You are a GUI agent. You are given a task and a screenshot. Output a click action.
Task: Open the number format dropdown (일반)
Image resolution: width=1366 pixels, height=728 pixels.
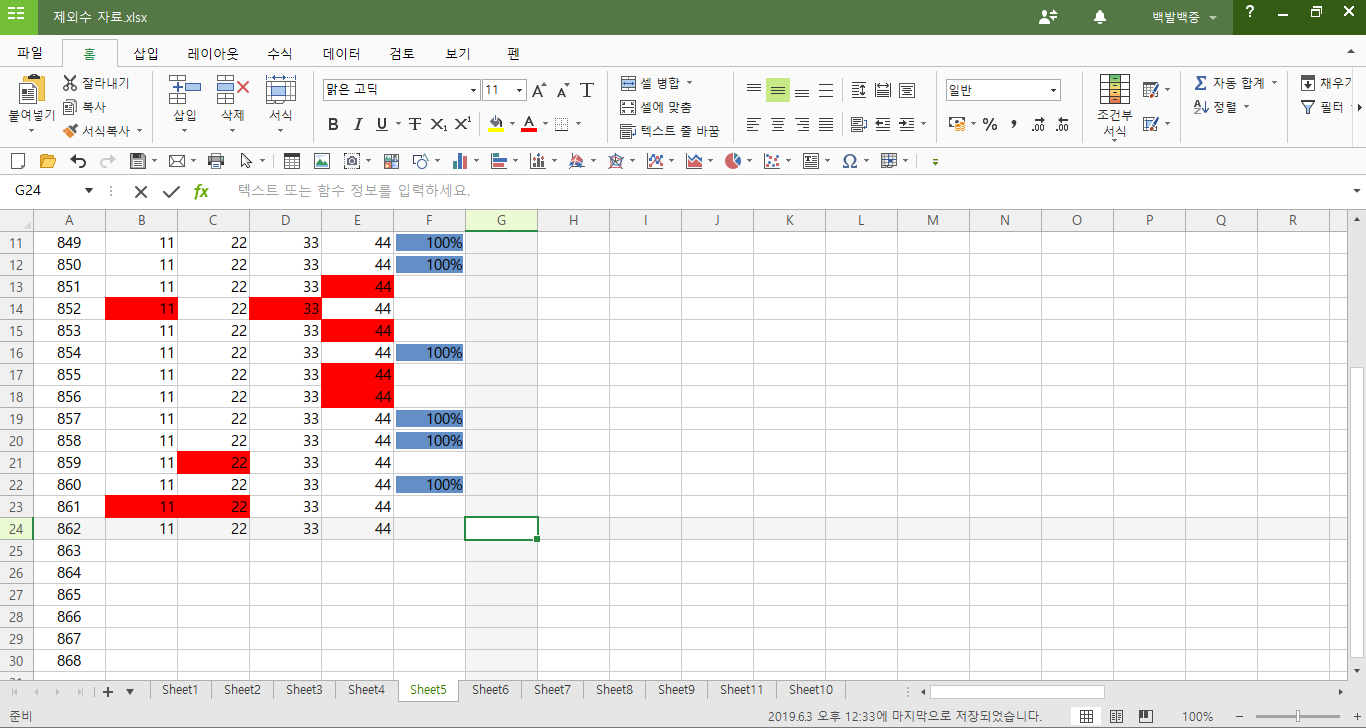(x=1054, y=90)
